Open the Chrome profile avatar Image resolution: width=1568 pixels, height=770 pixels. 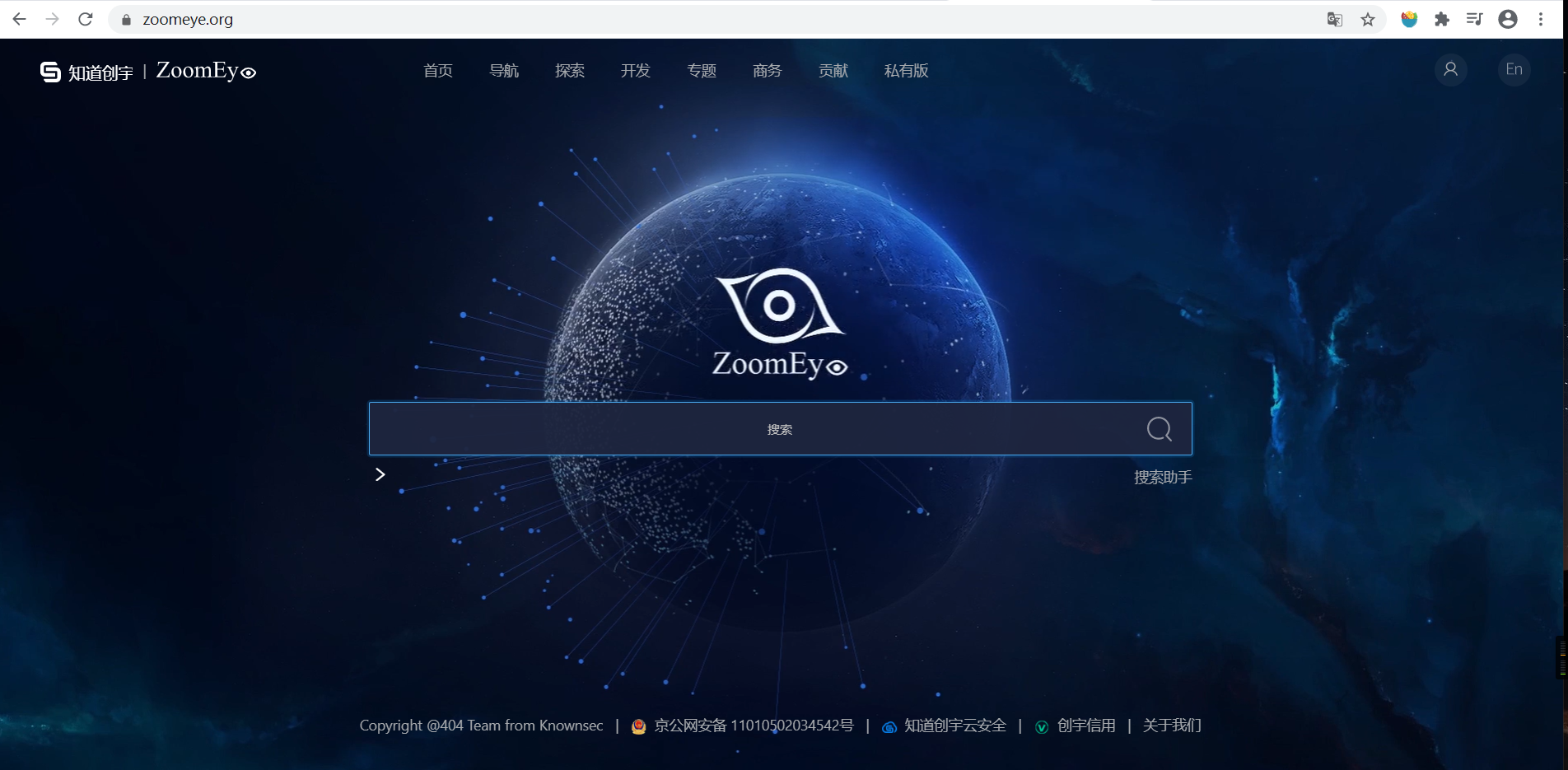tap(1508, 19)
